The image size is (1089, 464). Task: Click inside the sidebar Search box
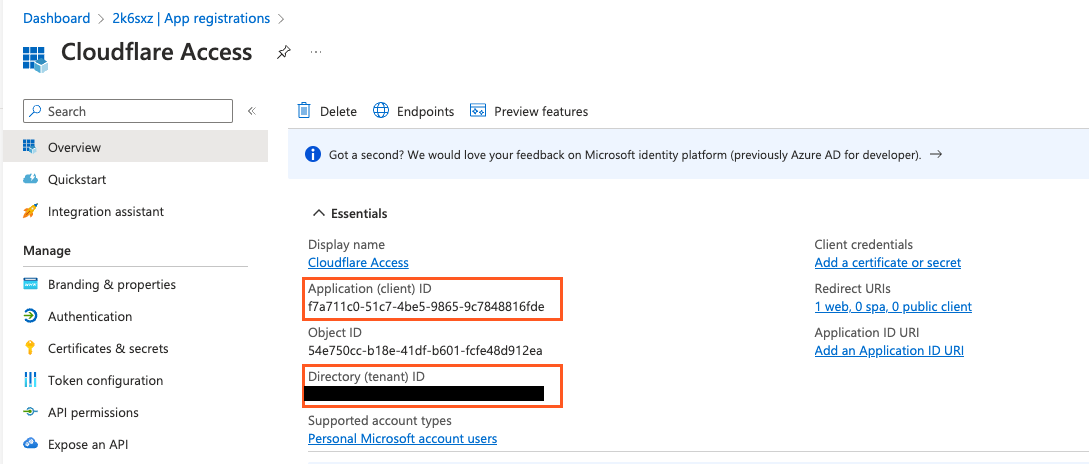click(130, 111)
